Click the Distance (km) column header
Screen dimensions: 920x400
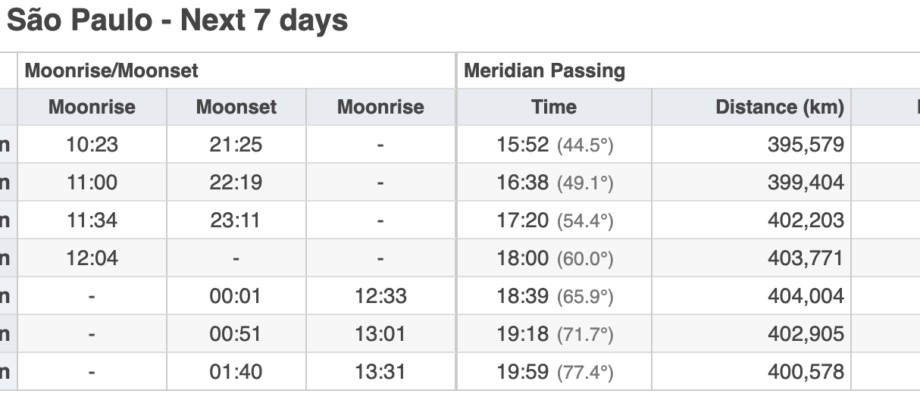coord(752,107)
